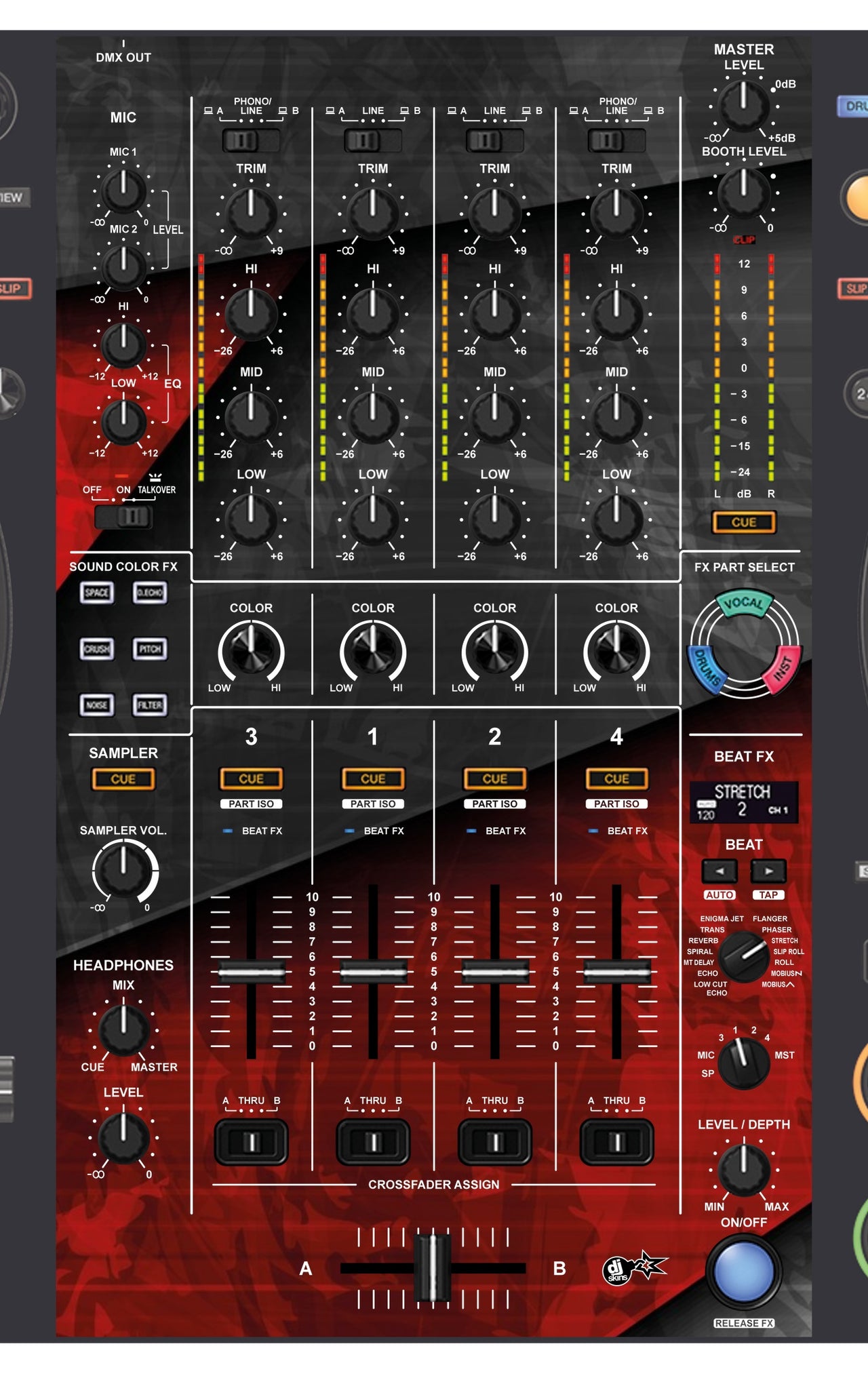Toggle channel 2 crossfader assign A/THRU/B switch
Image resolution: width=868 pixels, height=1380 pixels.
(495, 1142)
